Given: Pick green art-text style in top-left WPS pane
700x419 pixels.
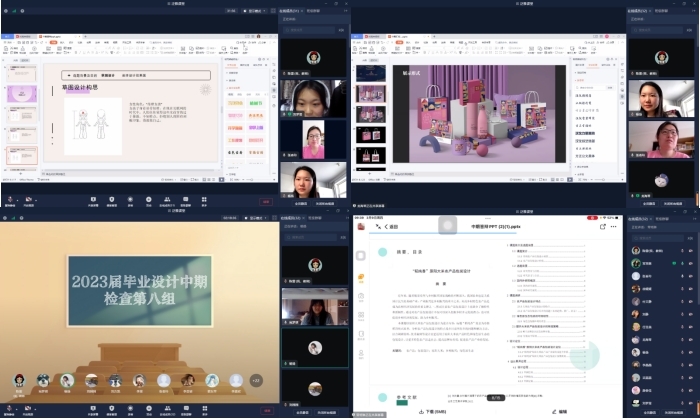Looking at the screenshot, I should 256,104.
